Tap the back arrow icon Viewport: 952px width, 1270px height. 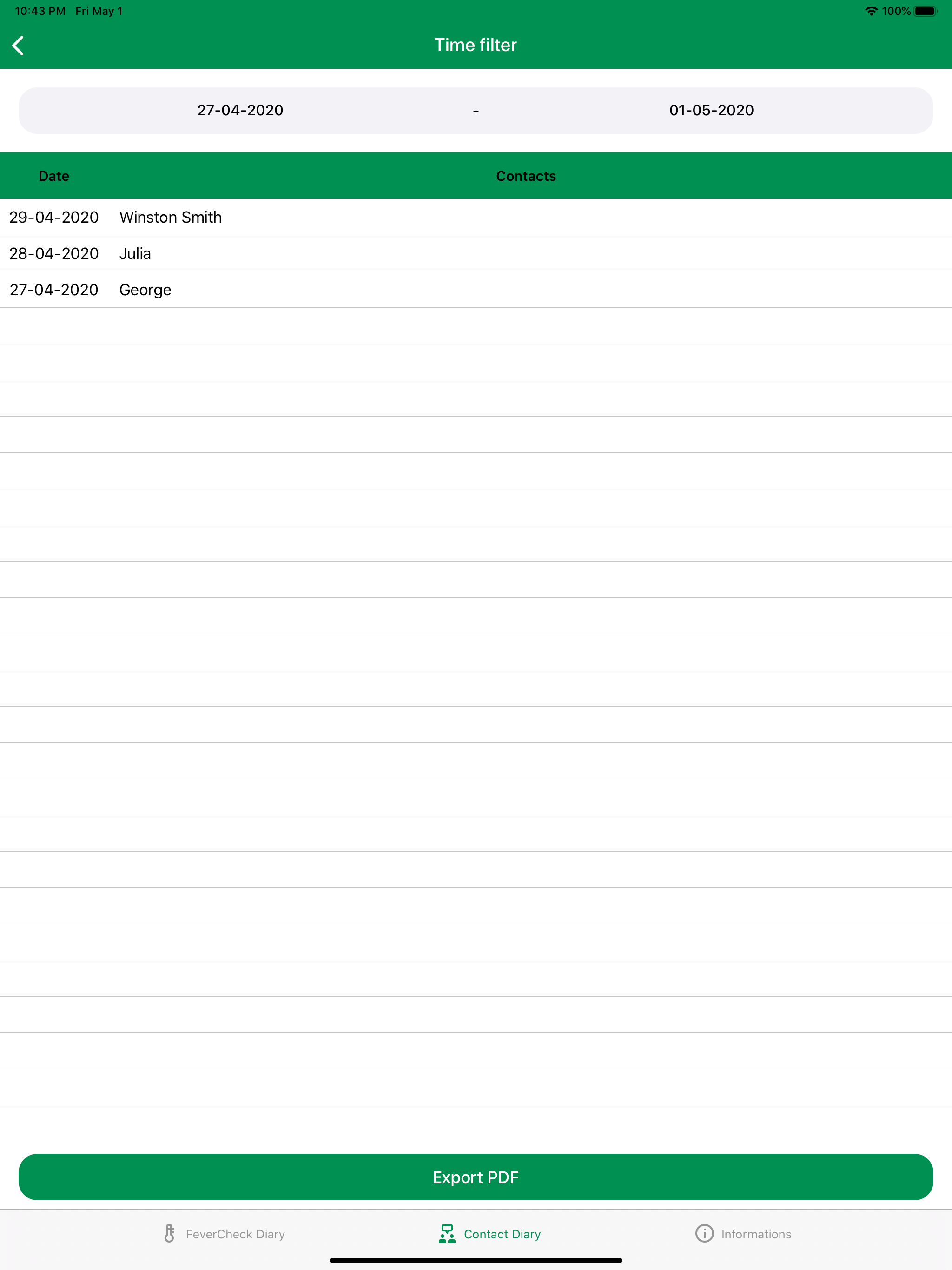click(19, 46)
